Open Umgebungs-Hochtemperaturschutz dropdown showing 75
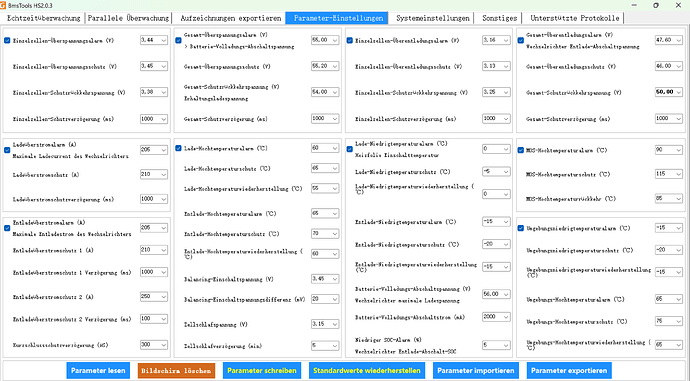Image resolution: width=690 pixels, height=381 pixels. (x=668, y=322)
